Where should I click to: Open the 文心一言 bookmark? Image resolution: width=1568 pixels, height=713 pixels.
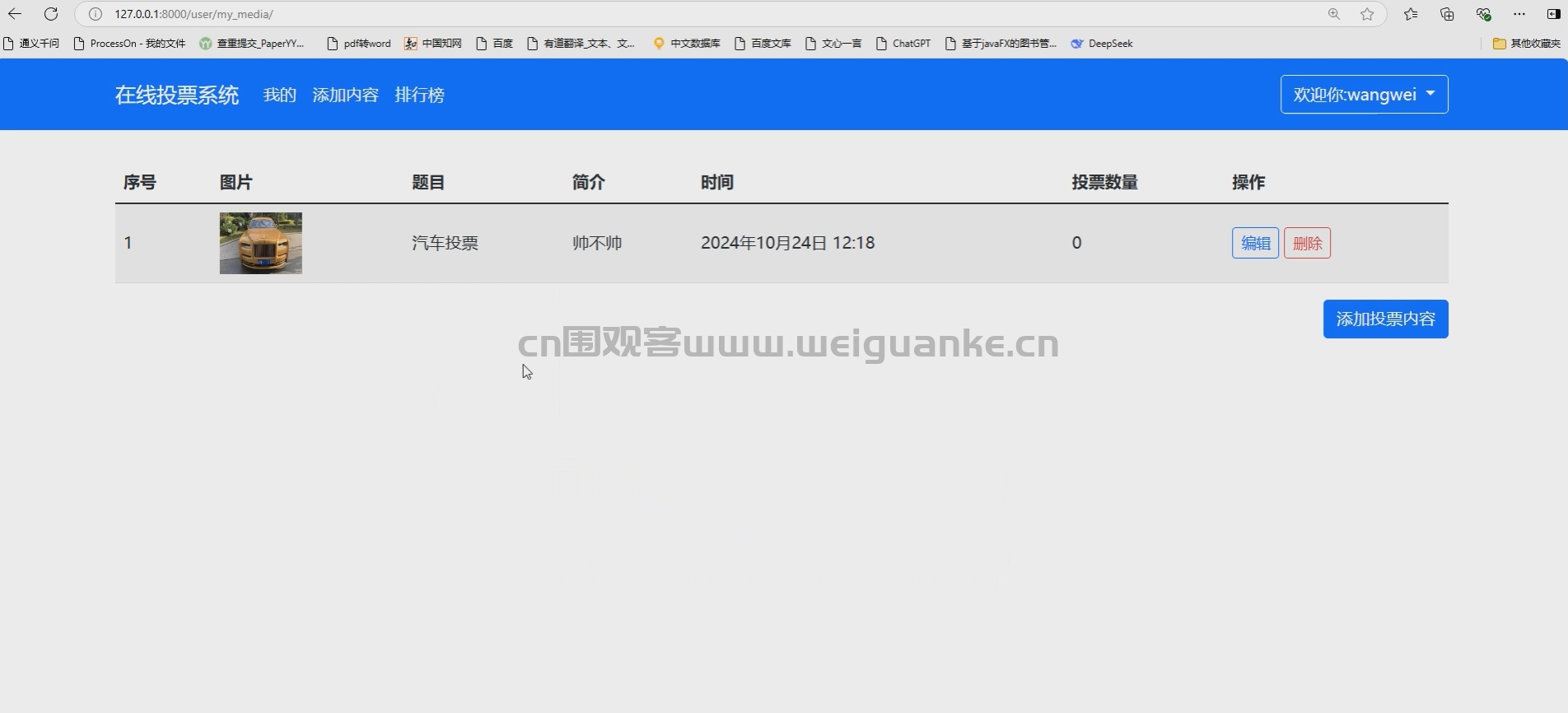pos(833,44)
